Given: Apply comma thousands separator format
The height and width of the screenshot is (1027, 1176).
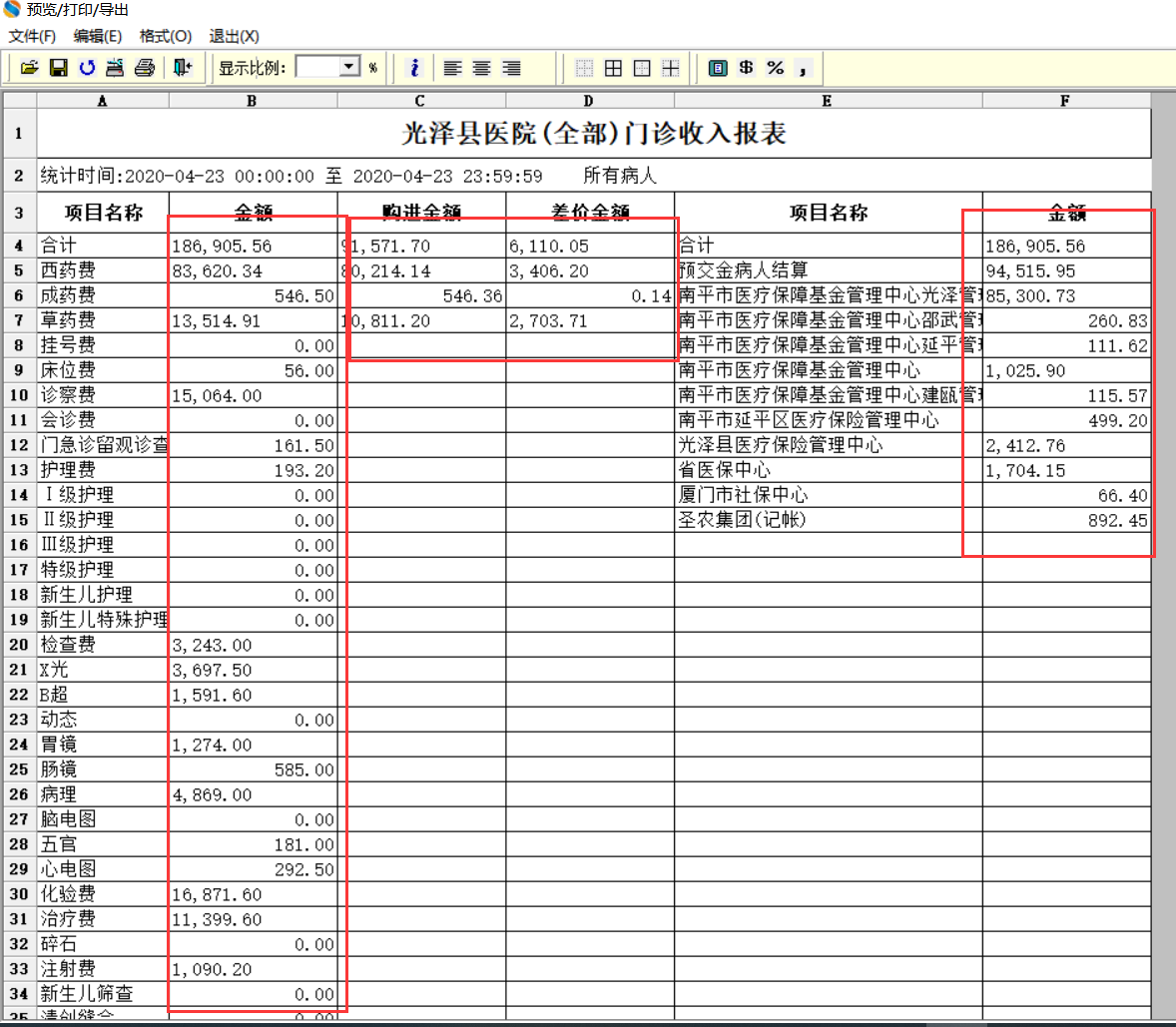Looking at the screenshot, I should pos(804,69).
